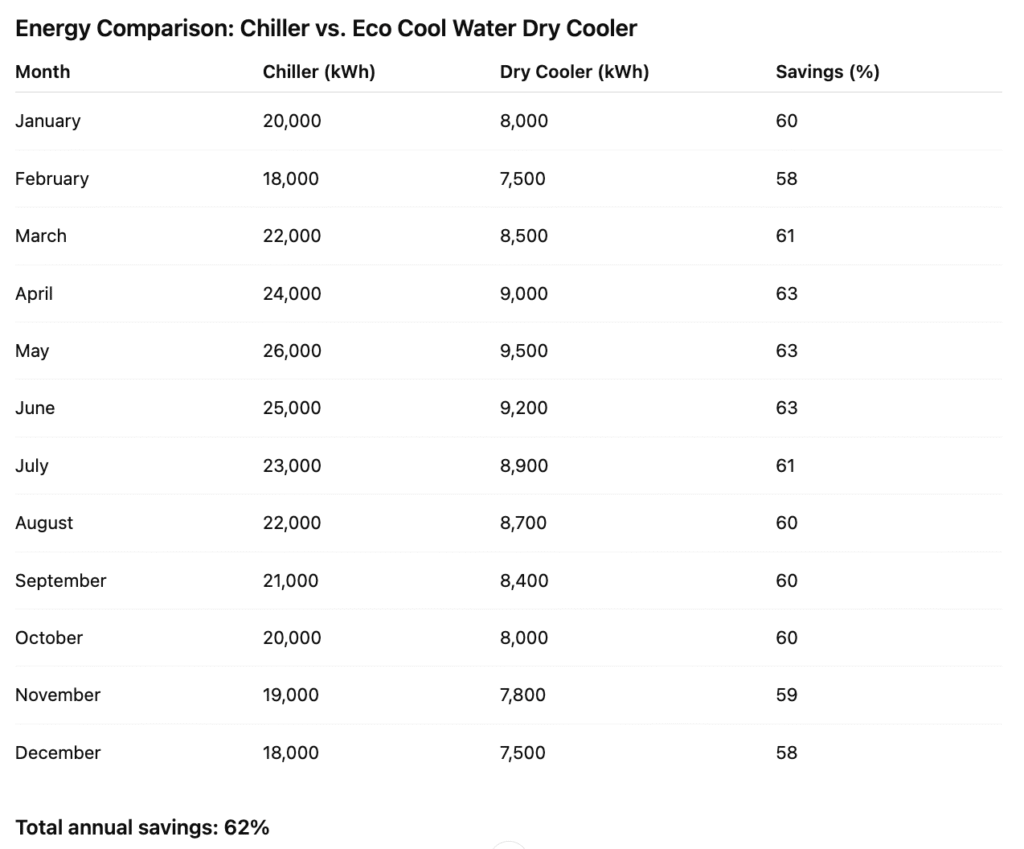Click June's Dry Cooler value 9,200
This screenshot has height=849, width=1024.
tap(524, 408)
